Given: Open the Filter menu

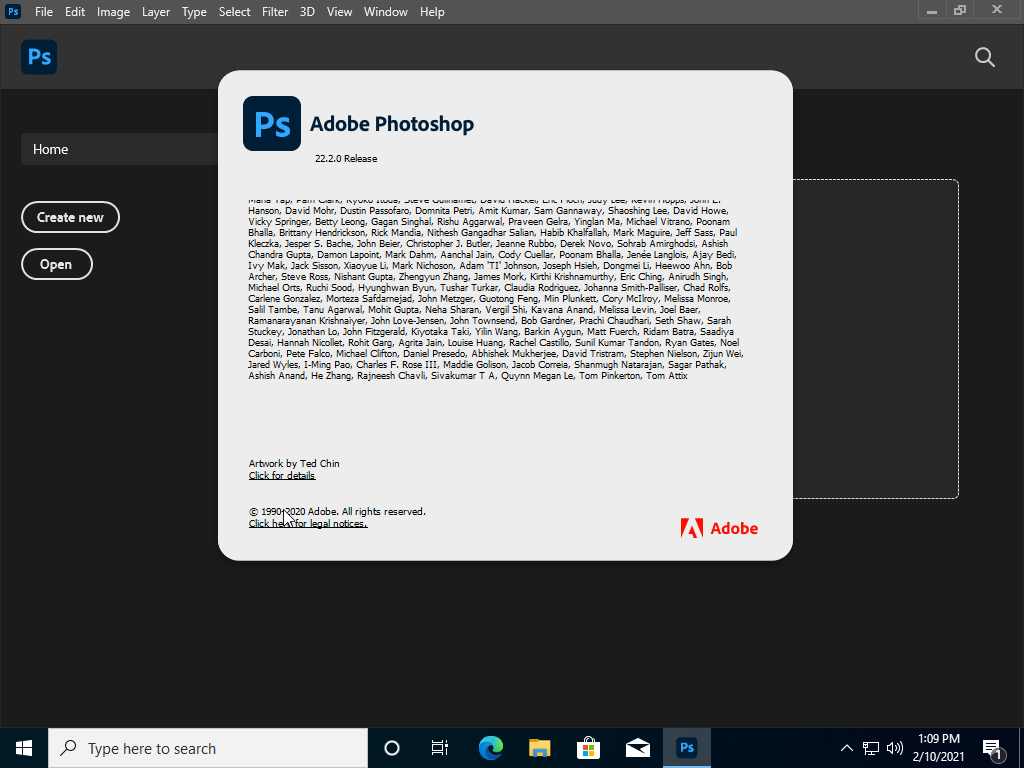Looking at the screenshot, I should tap(275, 12).
